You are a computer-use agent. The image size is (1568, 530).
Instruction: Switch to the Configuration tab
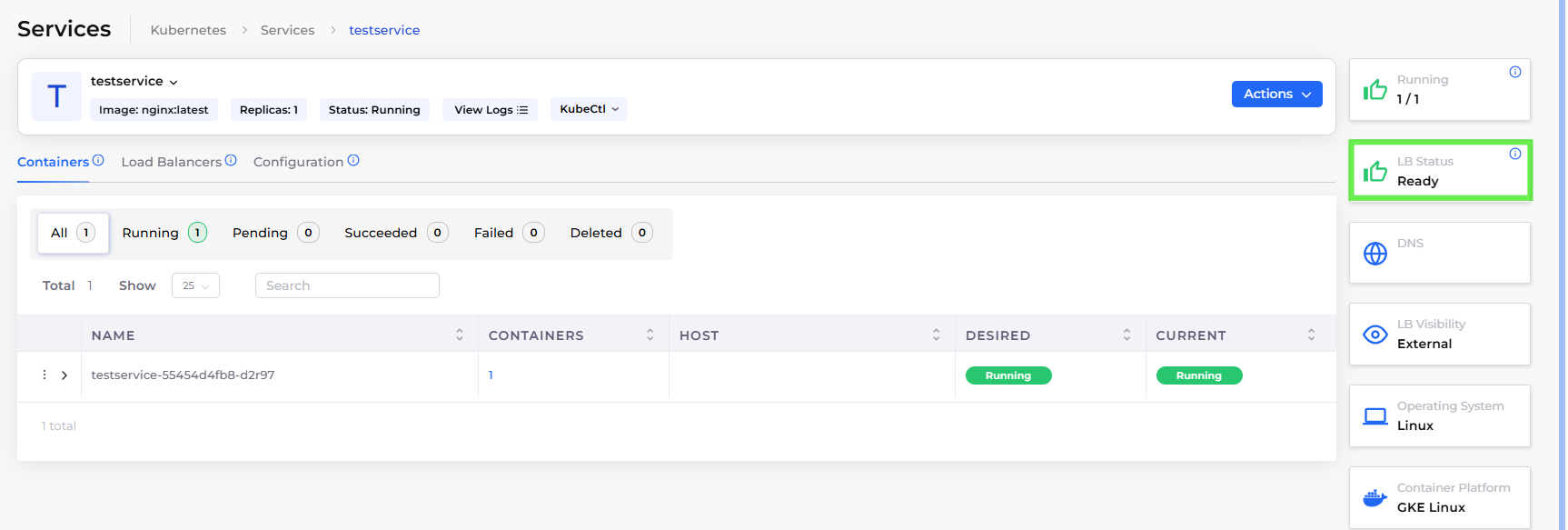pos(298,162)
